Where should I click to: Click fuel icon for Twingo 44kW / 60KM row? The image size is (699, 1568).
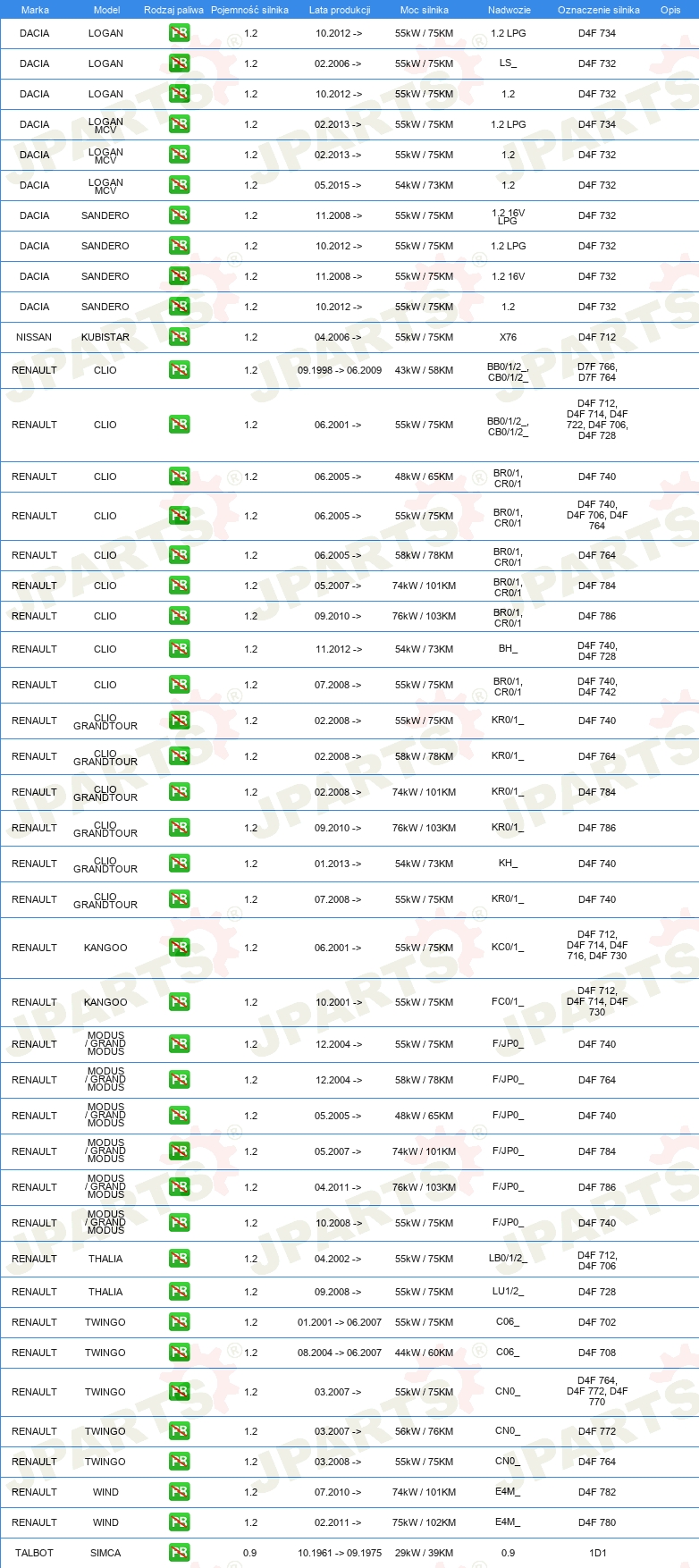pyautogui.click(x=180, y=1353)
